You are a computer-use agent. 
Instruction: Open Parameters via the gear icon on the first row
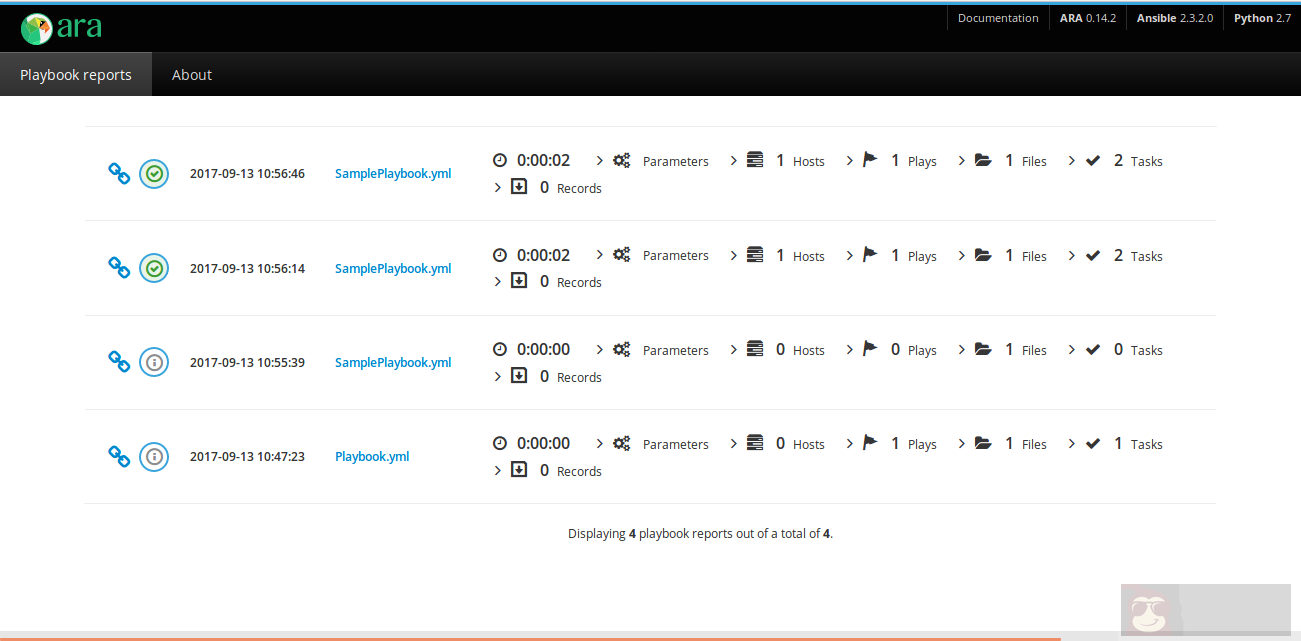point(621,159)
